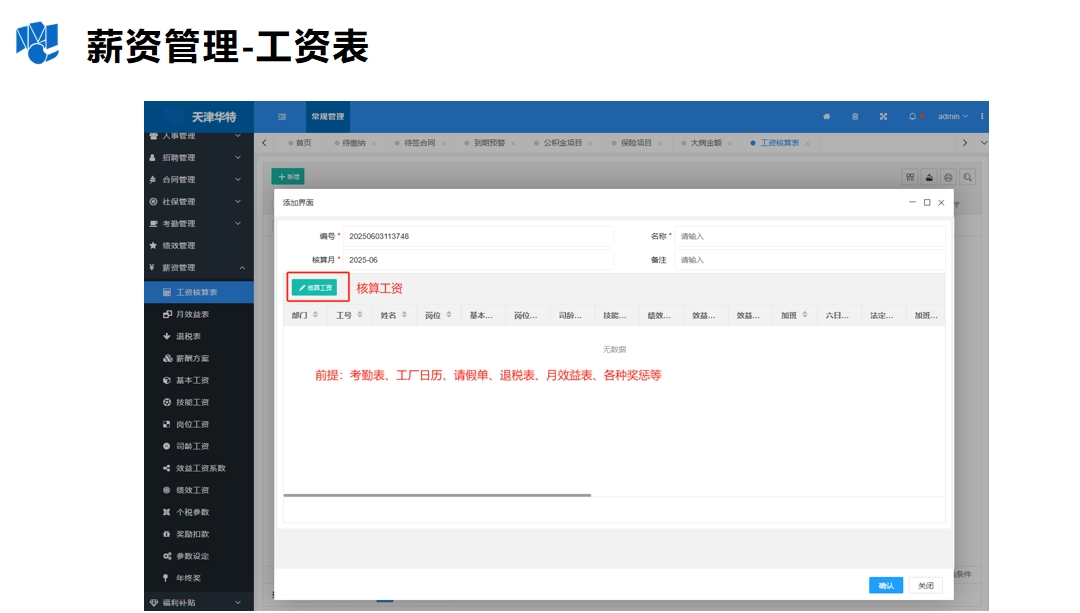Switch to the 待缴纳 tab
This screenshot has width=1080, height=613.
353,143
